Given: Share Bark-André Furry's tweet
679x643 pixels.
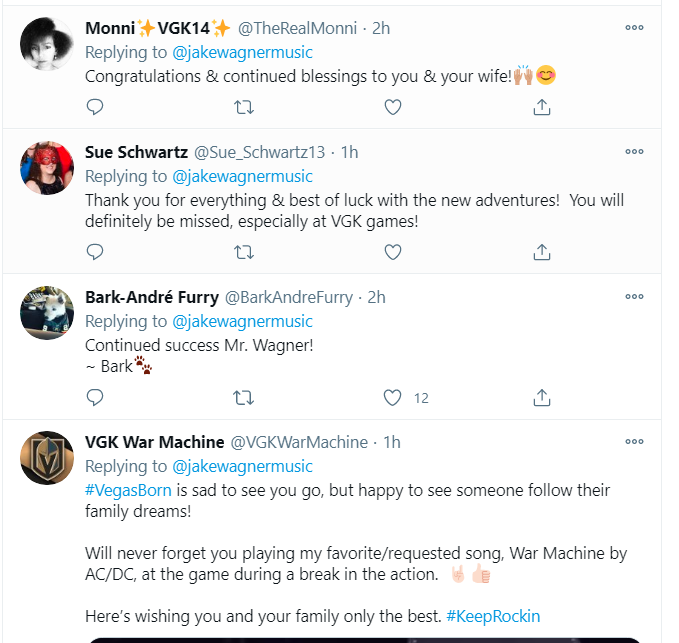Looking at the screenshot, I should pos(541,398).
